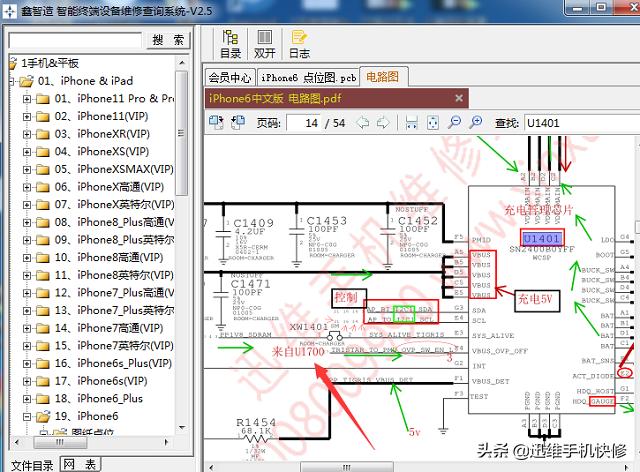
Task: Click the 目录 directory toolbar icon
Action: 230,45
